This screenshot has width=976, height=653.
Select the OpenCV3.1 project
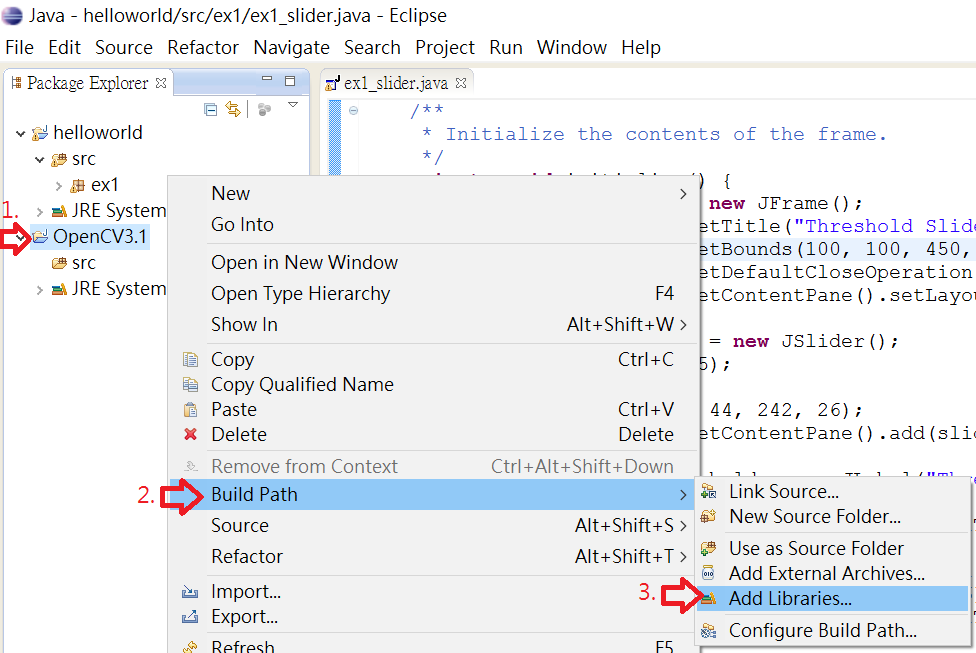[x=99, y=237]
